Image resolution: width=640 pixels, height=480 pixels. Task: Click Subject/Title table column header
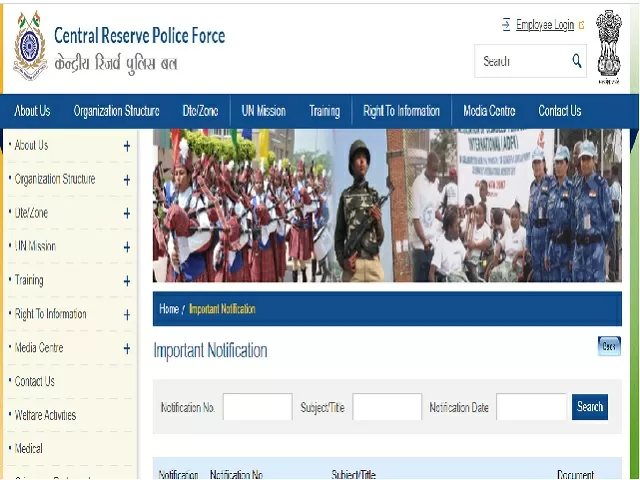(x=353, y=475)
